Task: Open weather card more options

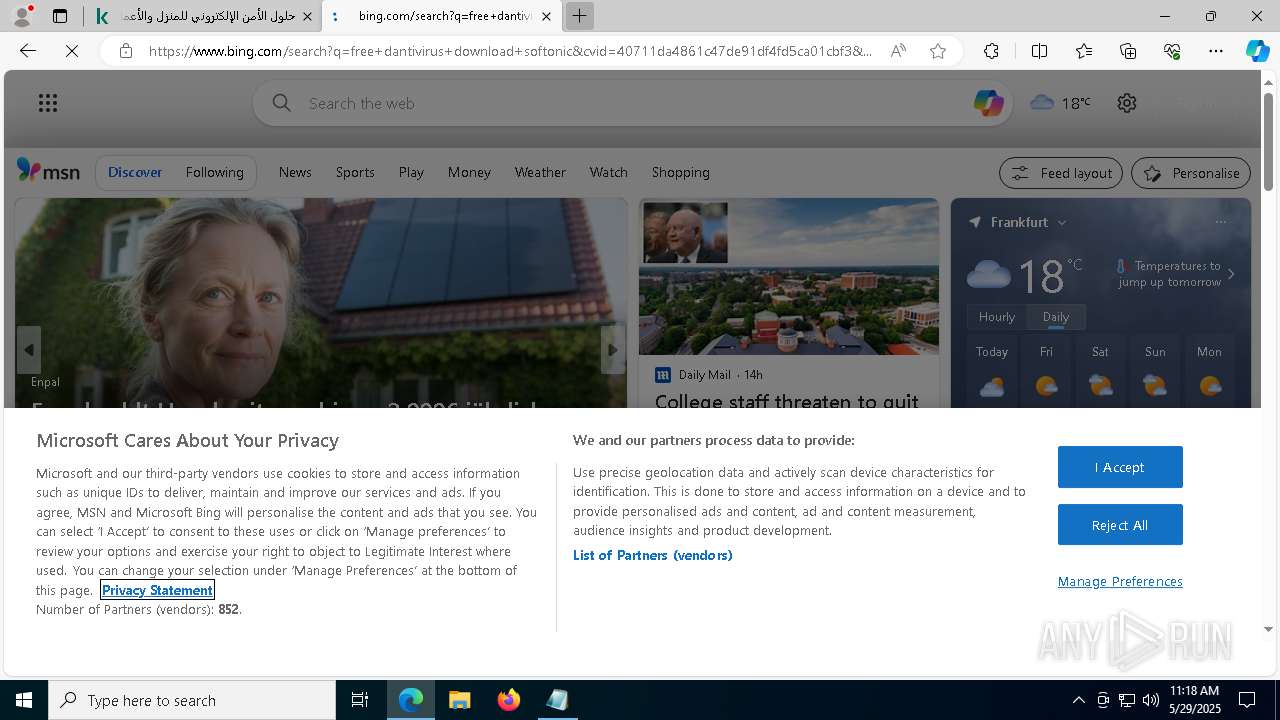Action: pos(1220,222)
